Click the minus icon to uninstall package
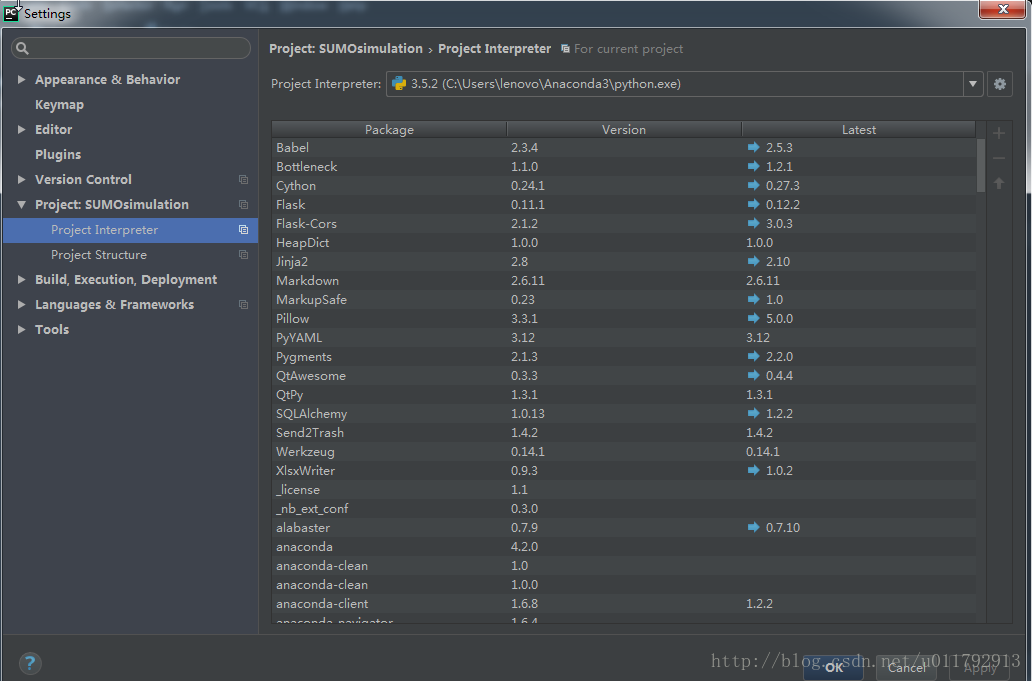This screenshot has height=681, width=1032. pyautogui.click(x=998, y=159)
